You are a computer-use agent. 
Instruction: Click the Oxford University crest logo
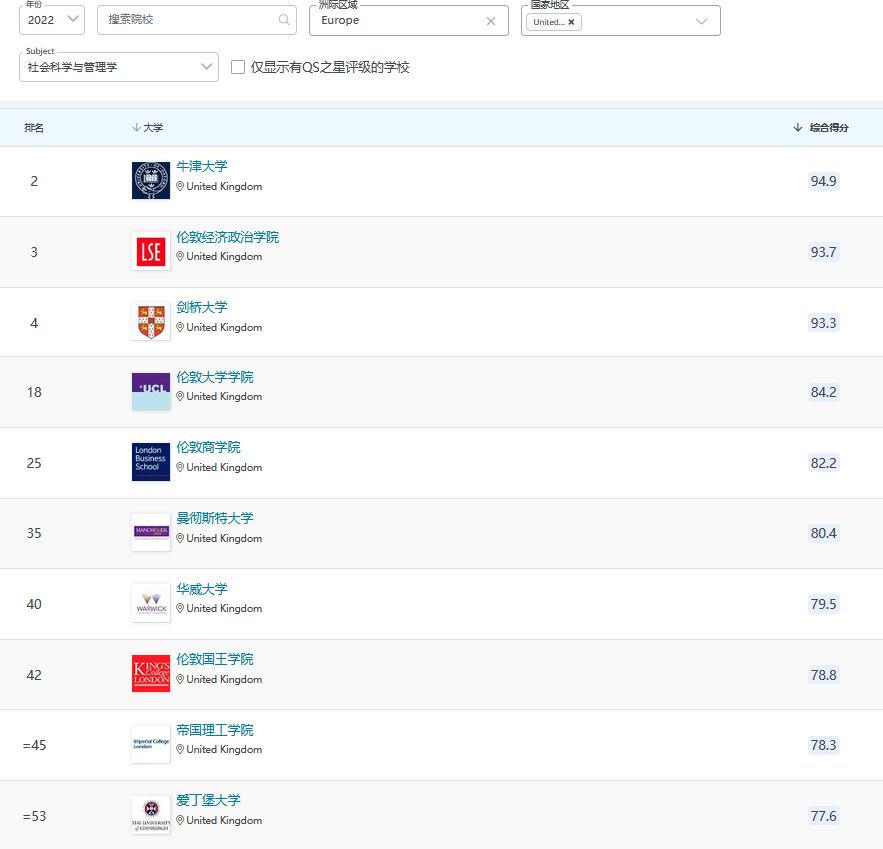(151, 181)
